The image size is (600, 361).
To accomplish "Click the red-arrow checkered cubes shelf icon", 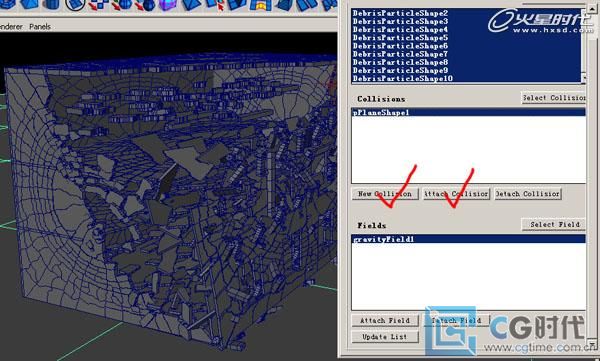I will (x=99, y=5).
